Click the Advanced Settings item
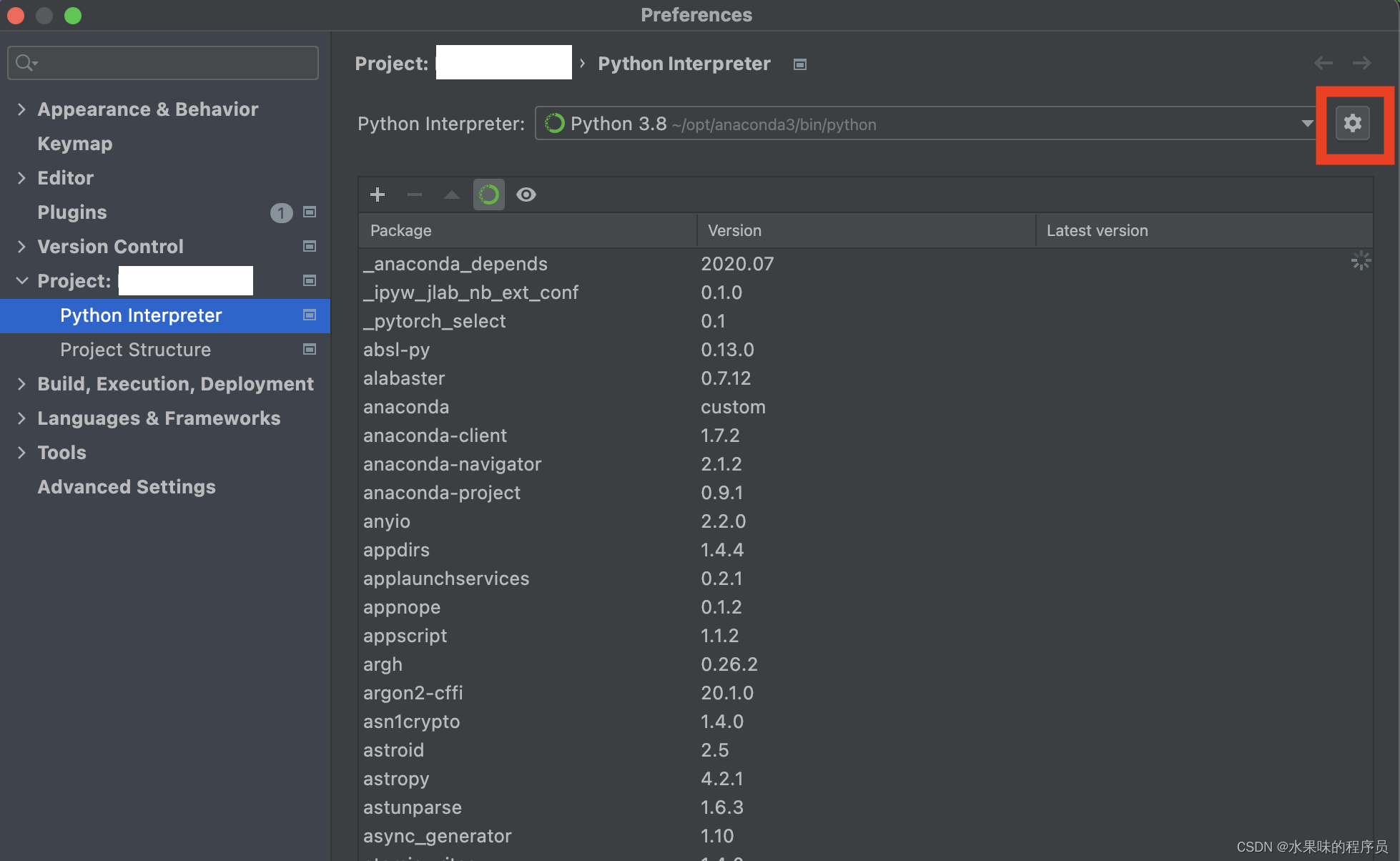1400x861 pixels. [126, 486]
